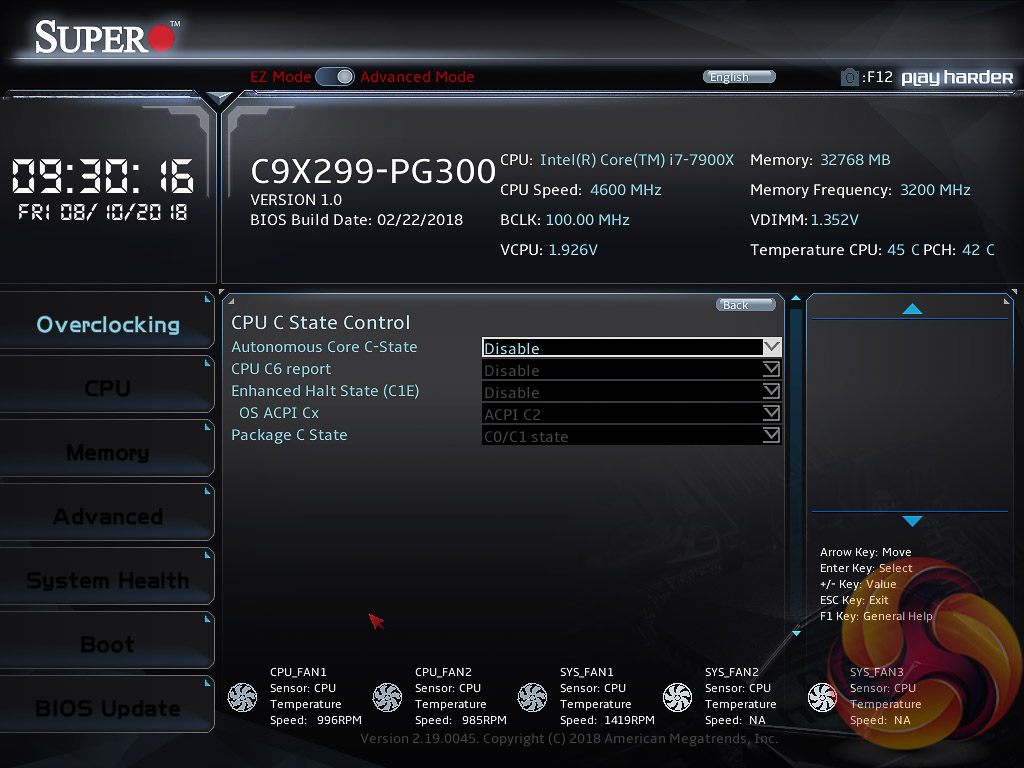Click the BIOS Build Date text
The width and height of the screenshot is (1024, 768).
pyautogui.click(x=357, y=220)
